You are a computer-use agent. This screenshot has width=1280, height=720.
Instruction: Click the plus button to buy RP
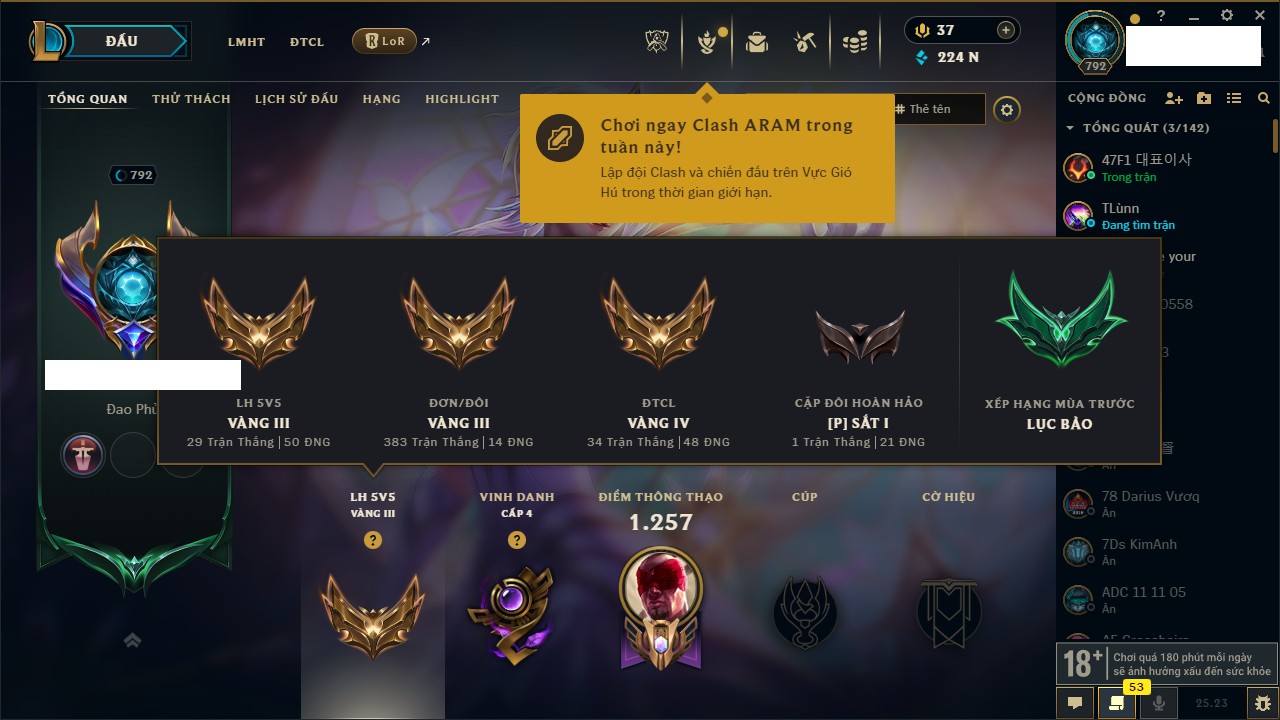coord(1006,30)
